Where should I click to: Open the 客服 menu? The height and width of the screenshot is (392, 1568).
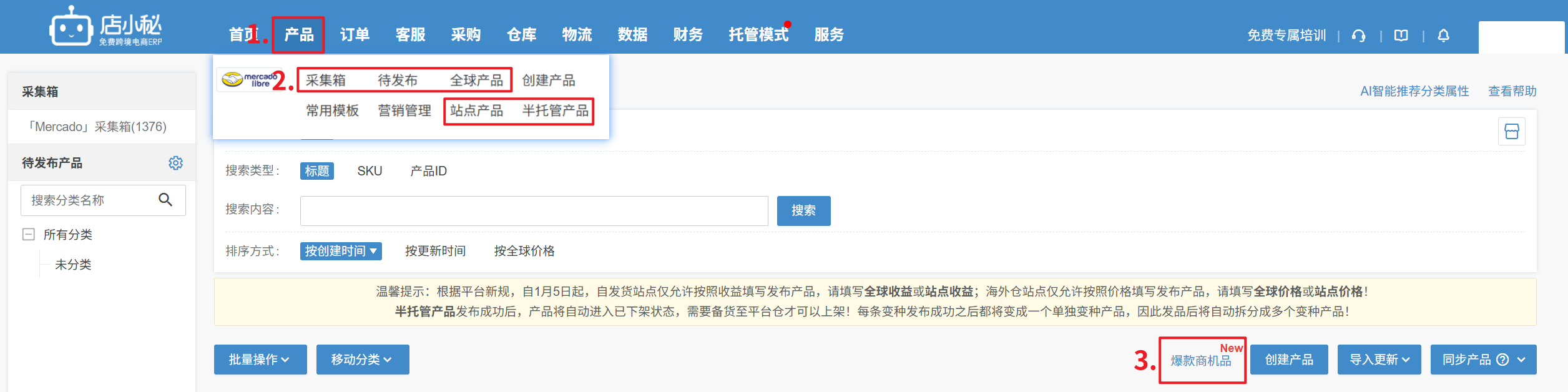410,35
